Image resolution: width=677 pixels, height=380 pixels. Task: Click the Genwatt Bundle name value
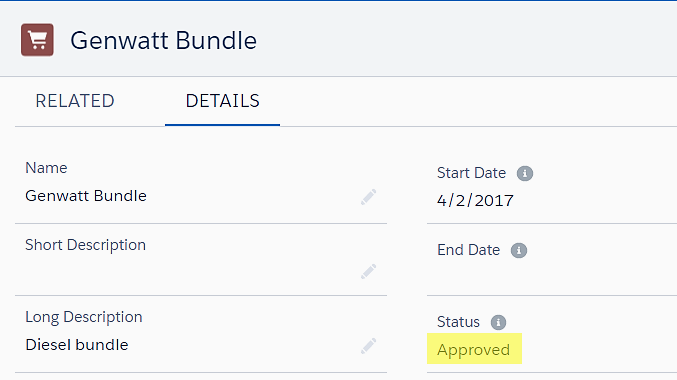86,196
